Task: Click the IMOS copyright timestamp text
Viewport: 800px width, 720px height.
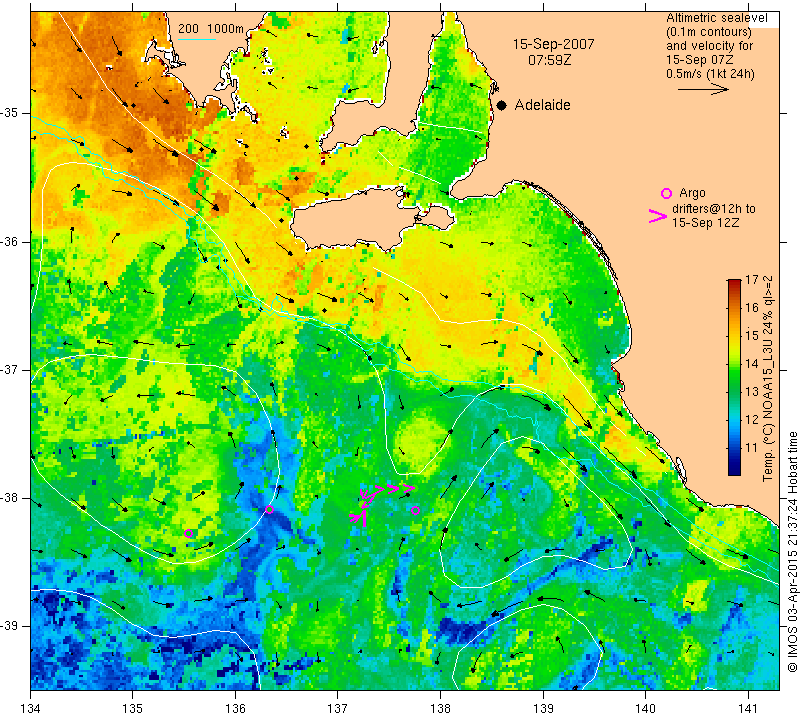Action: click(x=792, y=551)
